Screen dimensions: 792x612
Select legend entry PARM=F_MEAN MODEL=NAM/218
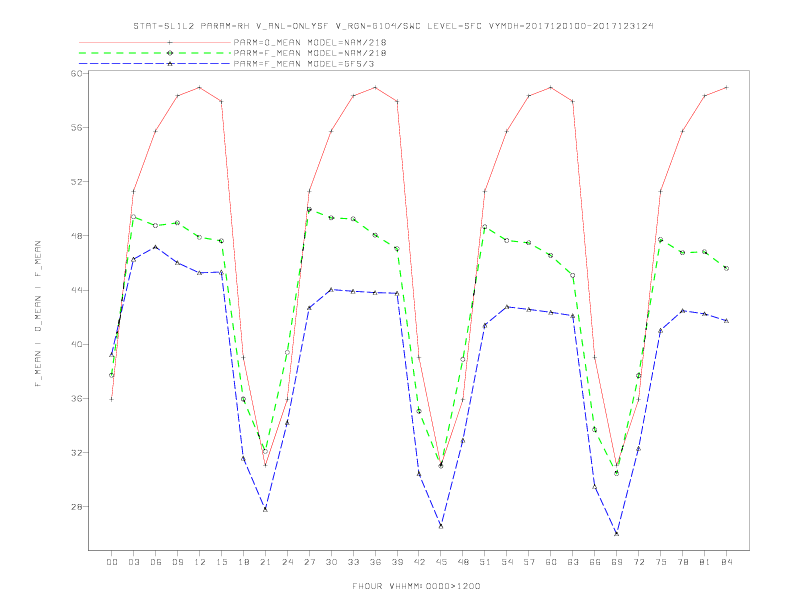tap(310, 53)
